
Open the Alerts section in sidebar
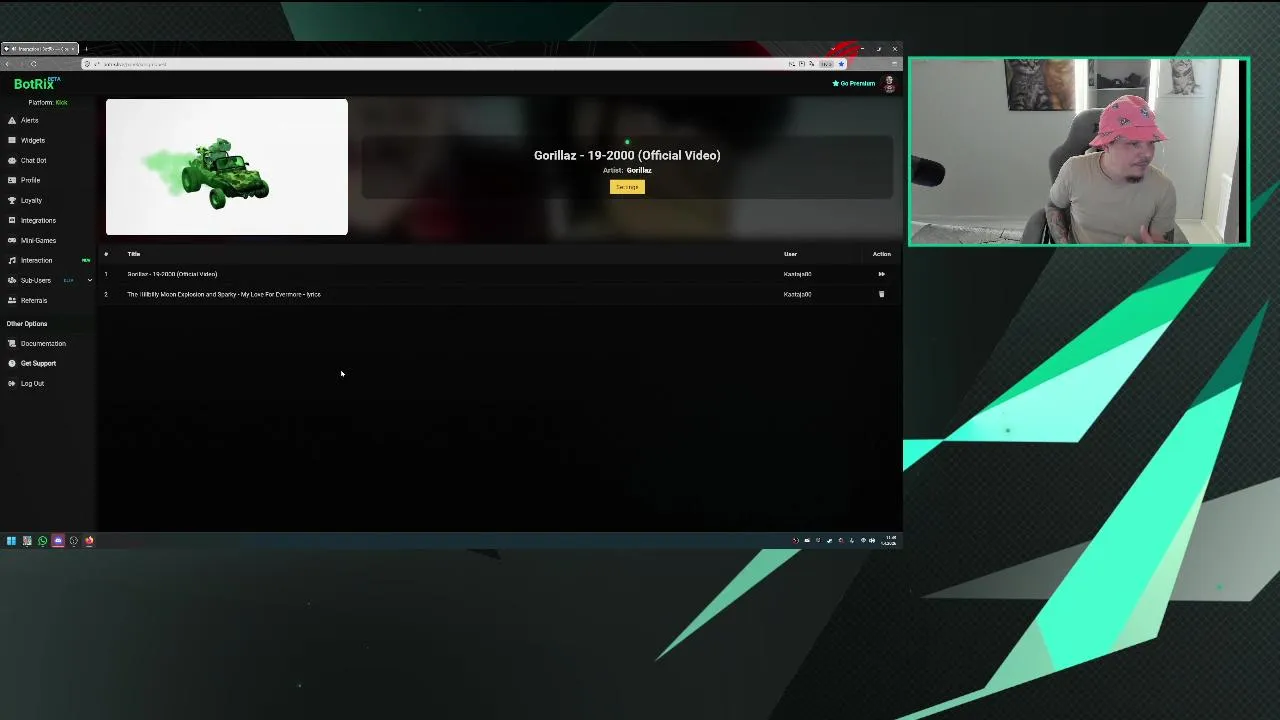tap(29, 120)
